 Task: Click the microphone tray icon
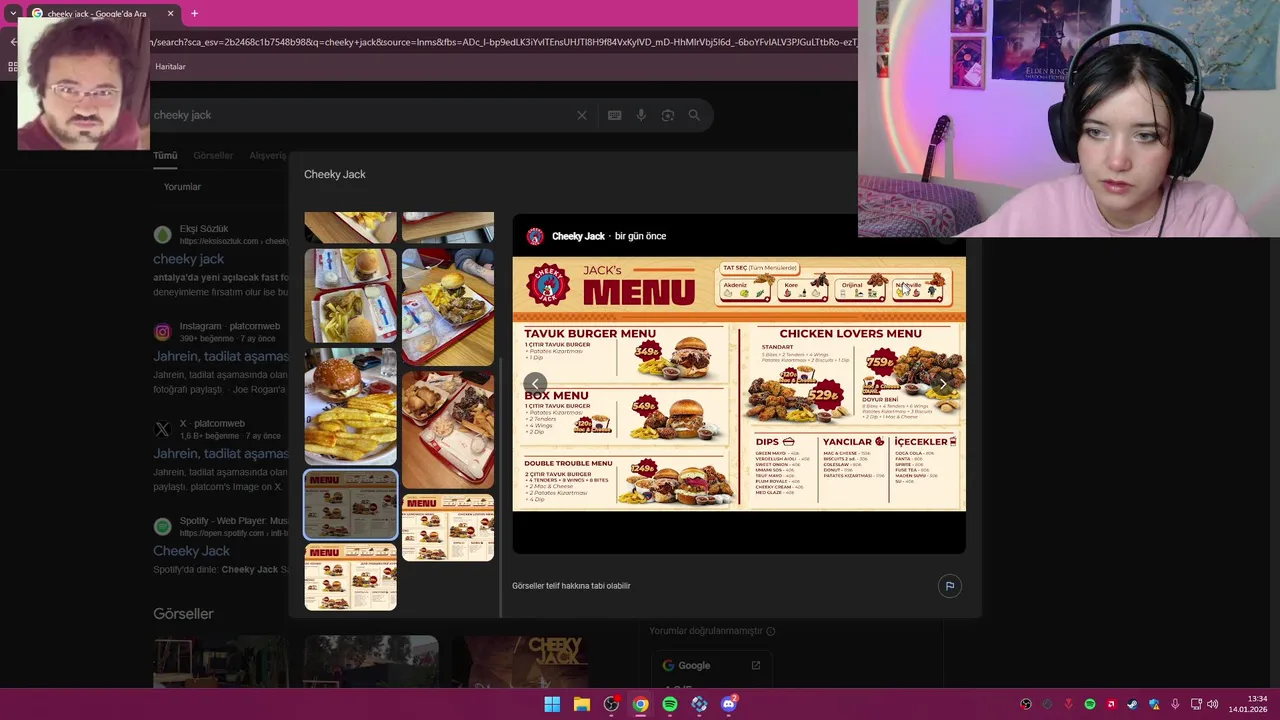click(x=1175, y=704)
